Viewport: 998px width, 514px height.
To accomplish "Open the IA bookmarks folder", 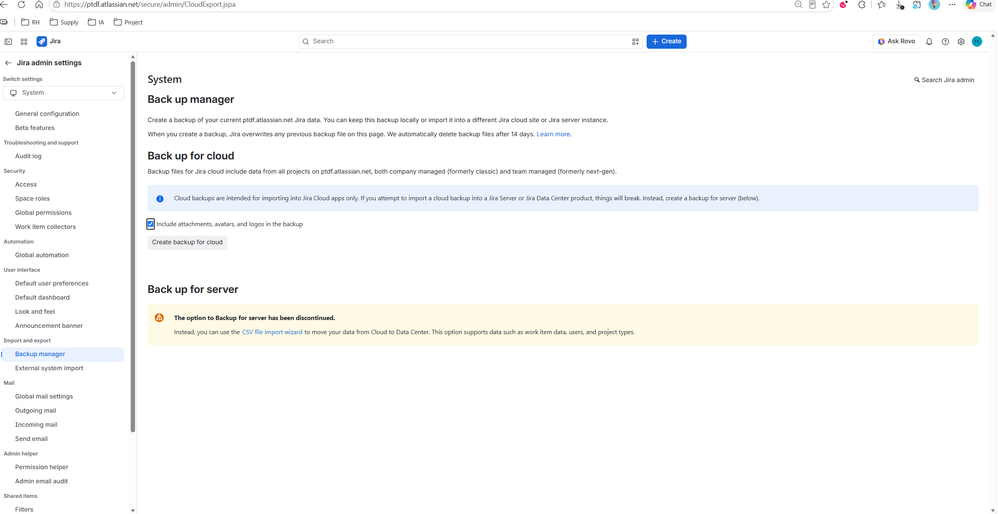I will 97,22.
